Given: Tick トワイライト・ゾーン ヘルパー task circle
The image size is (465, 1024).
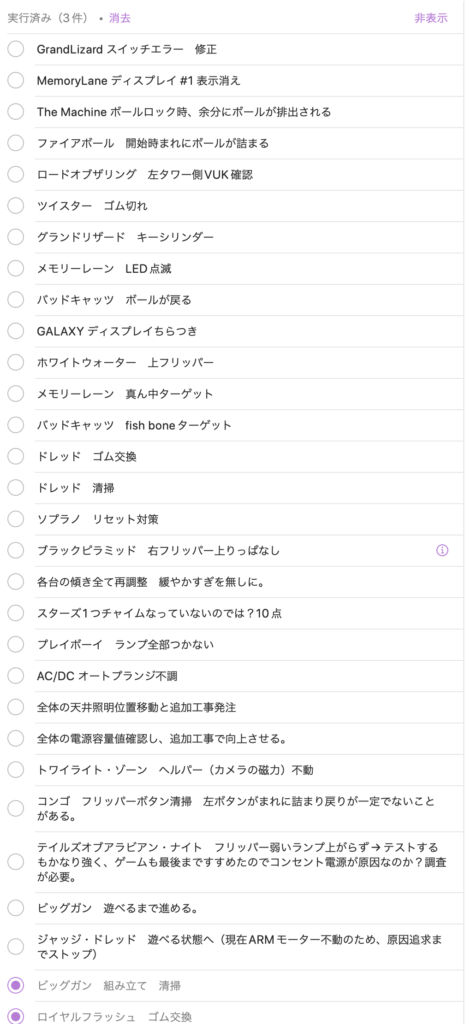Looking at the screenshot, I should click(x=16, y=770).
